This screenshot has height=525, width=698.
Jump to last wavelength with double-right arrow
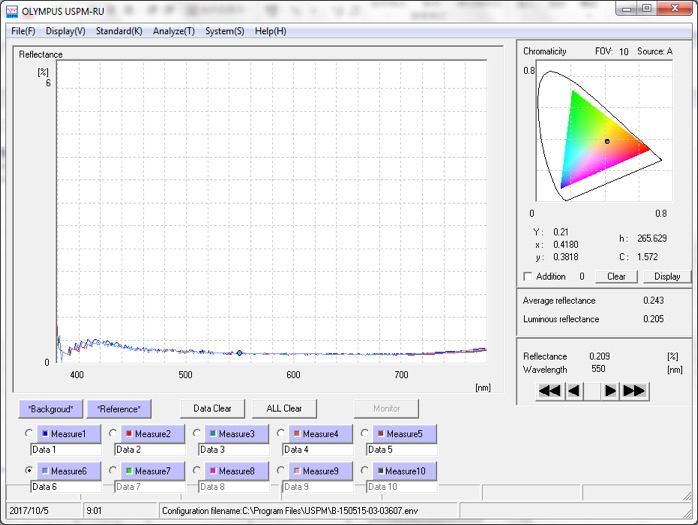(x=635, y=391)
